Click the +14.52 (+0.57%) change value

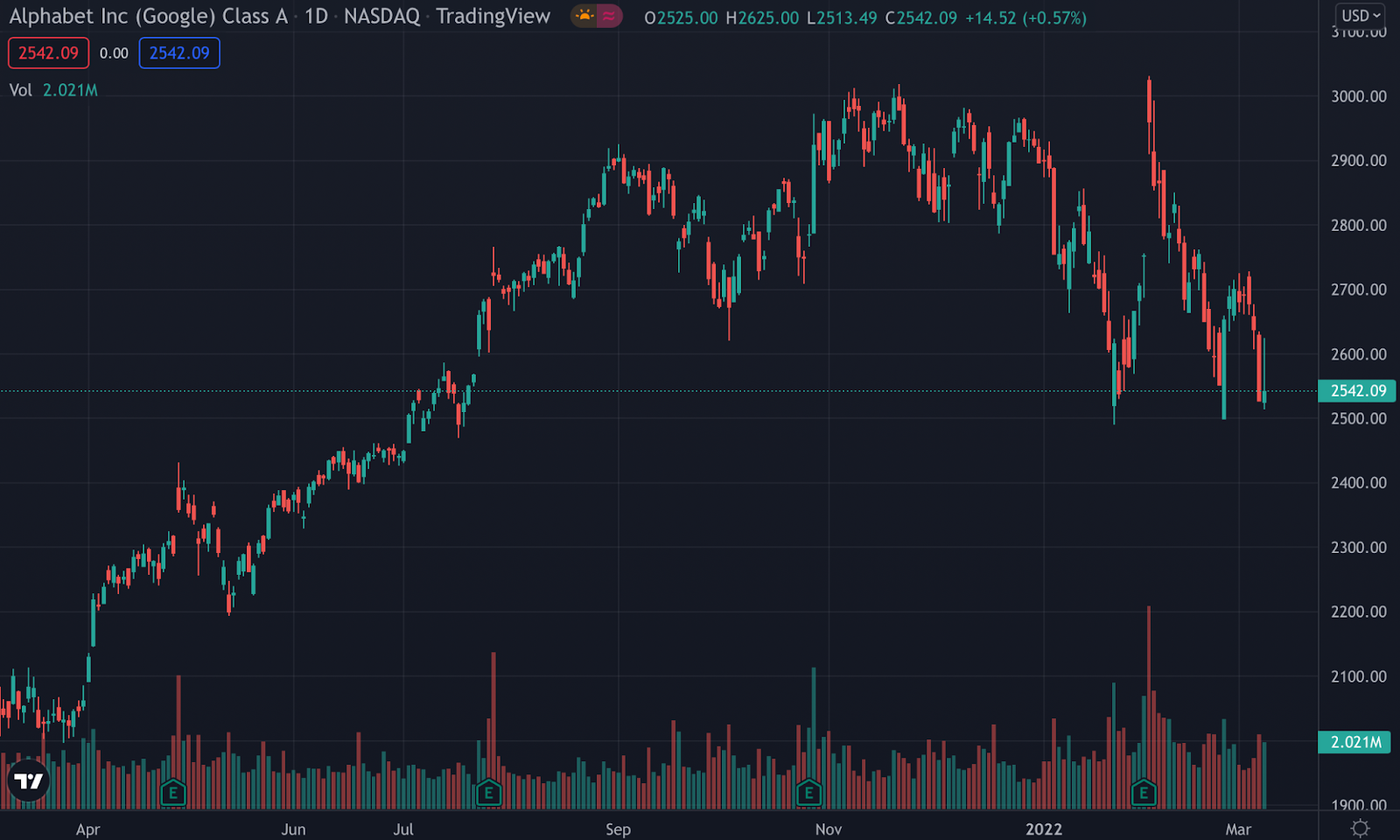tap(1025, 18)
